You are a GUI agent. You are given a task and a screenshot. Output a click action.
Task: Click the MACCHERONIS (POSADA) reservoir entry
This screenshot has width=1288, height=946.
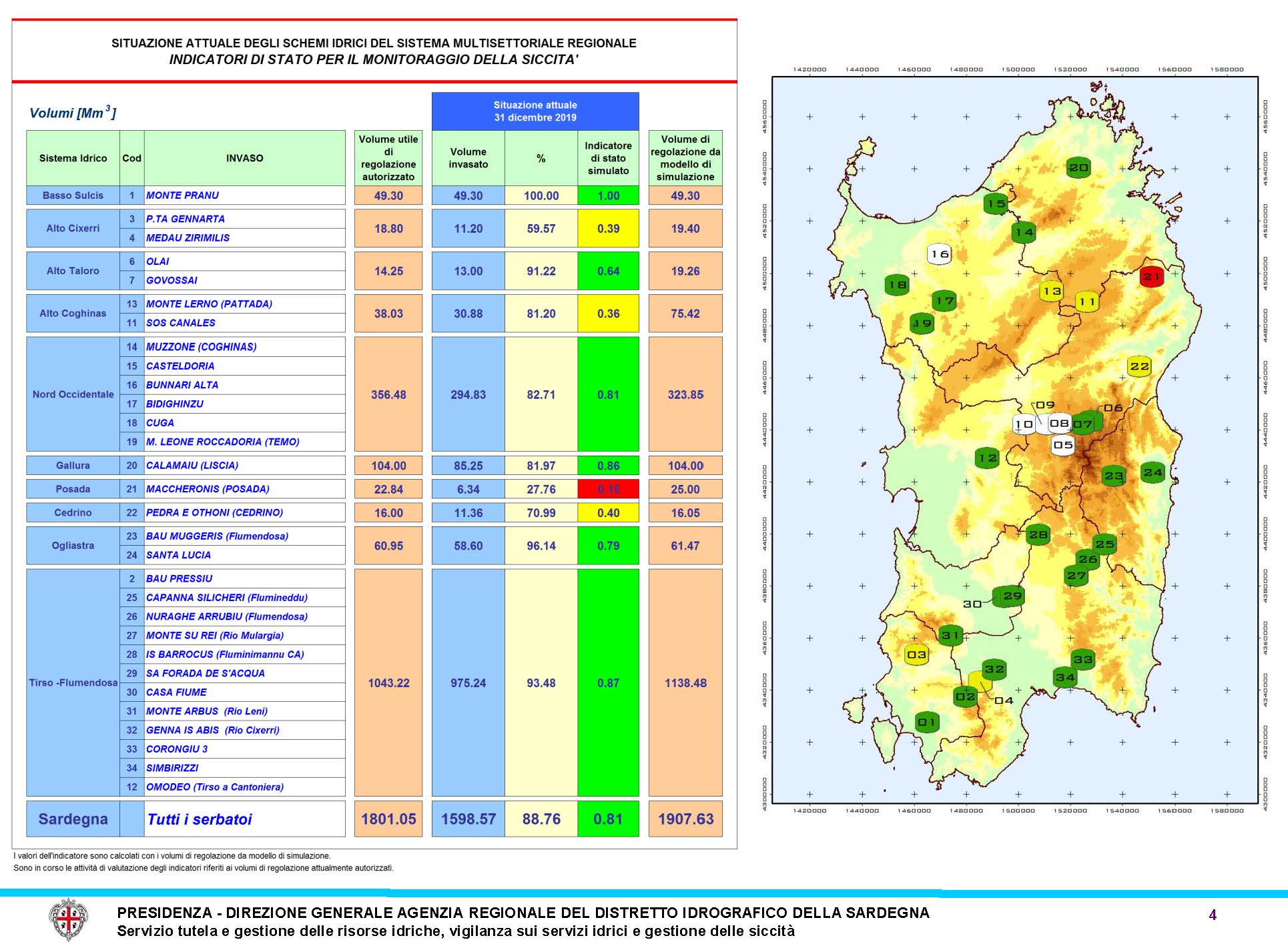208,489
